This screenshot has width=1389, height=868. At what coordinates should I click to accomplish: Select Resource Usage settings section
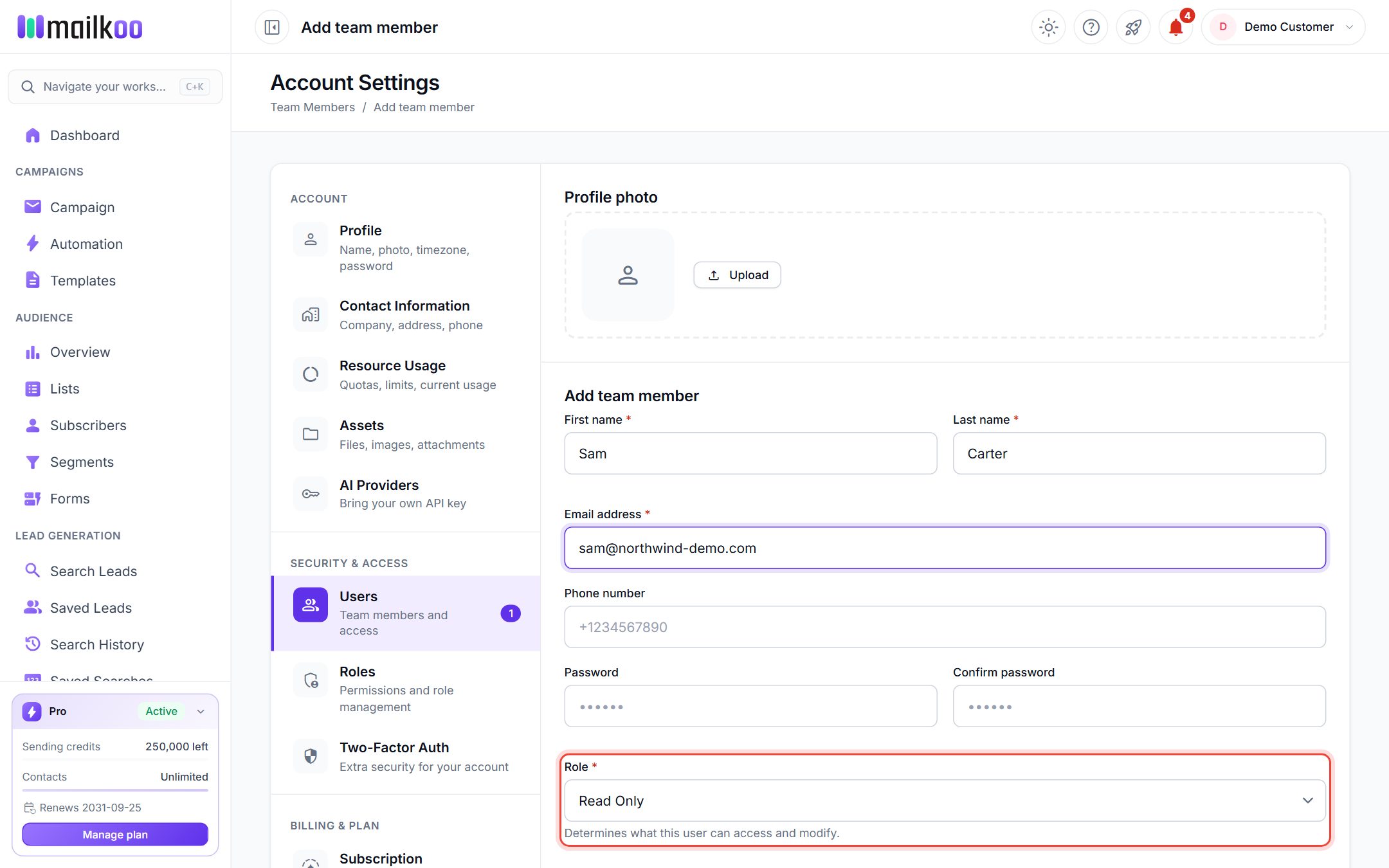coord(406,374)
